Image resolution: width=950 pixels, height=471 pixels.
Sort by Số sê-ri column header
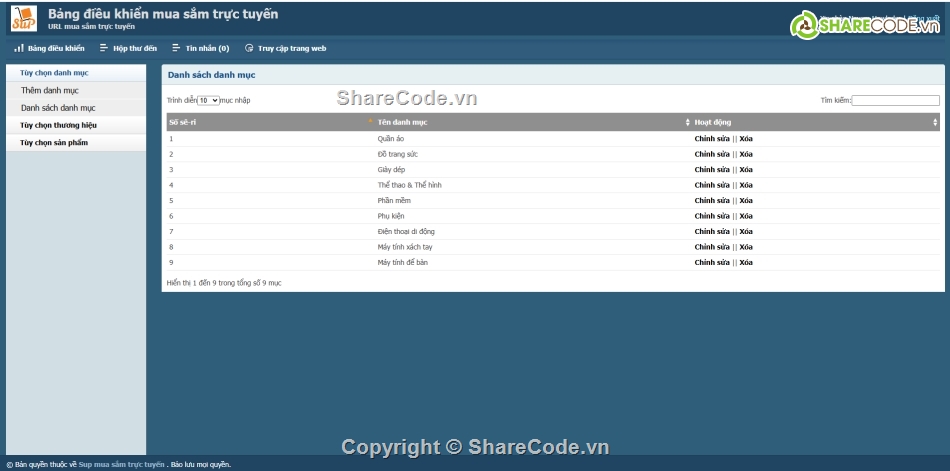(270, 122)
